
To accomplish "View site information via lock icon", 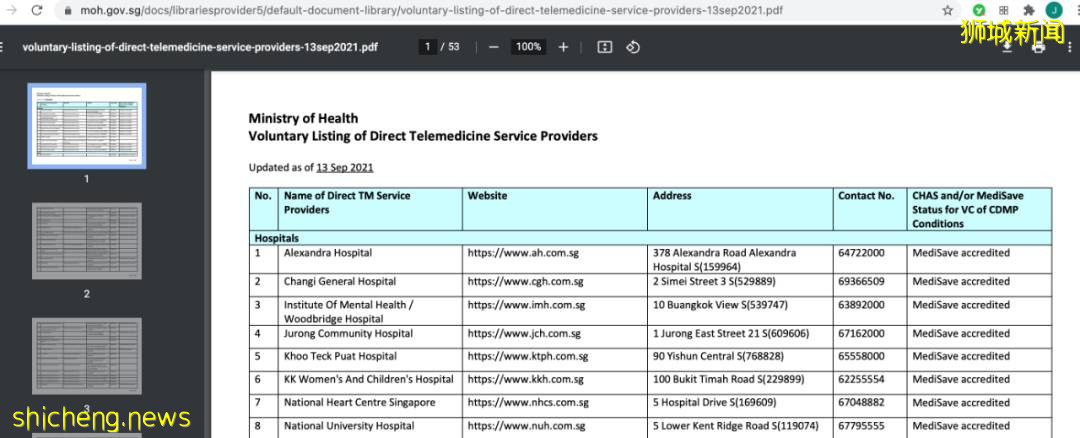I will pyautogui.click(x=68, y=10).
